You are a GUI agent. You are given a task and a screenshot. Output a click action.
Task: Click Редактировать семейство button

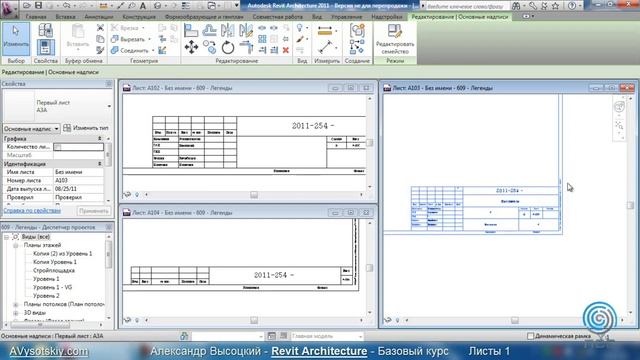tap(395, 39)
